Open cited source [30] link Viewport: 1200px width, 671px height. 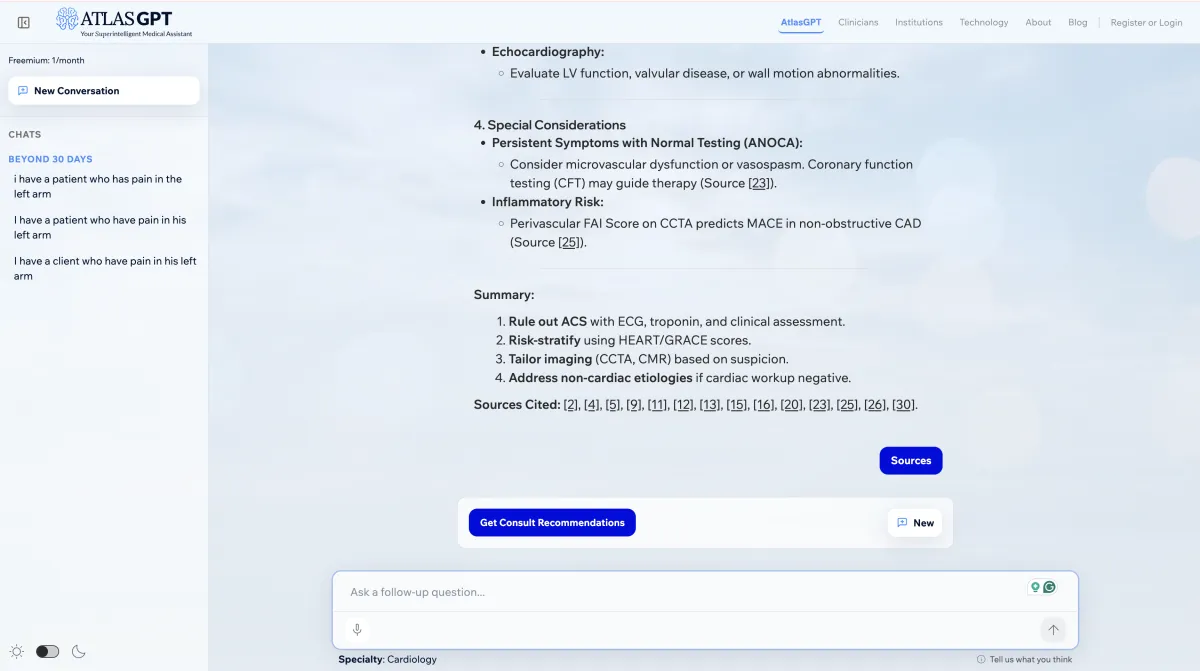(x=903, y=405)
